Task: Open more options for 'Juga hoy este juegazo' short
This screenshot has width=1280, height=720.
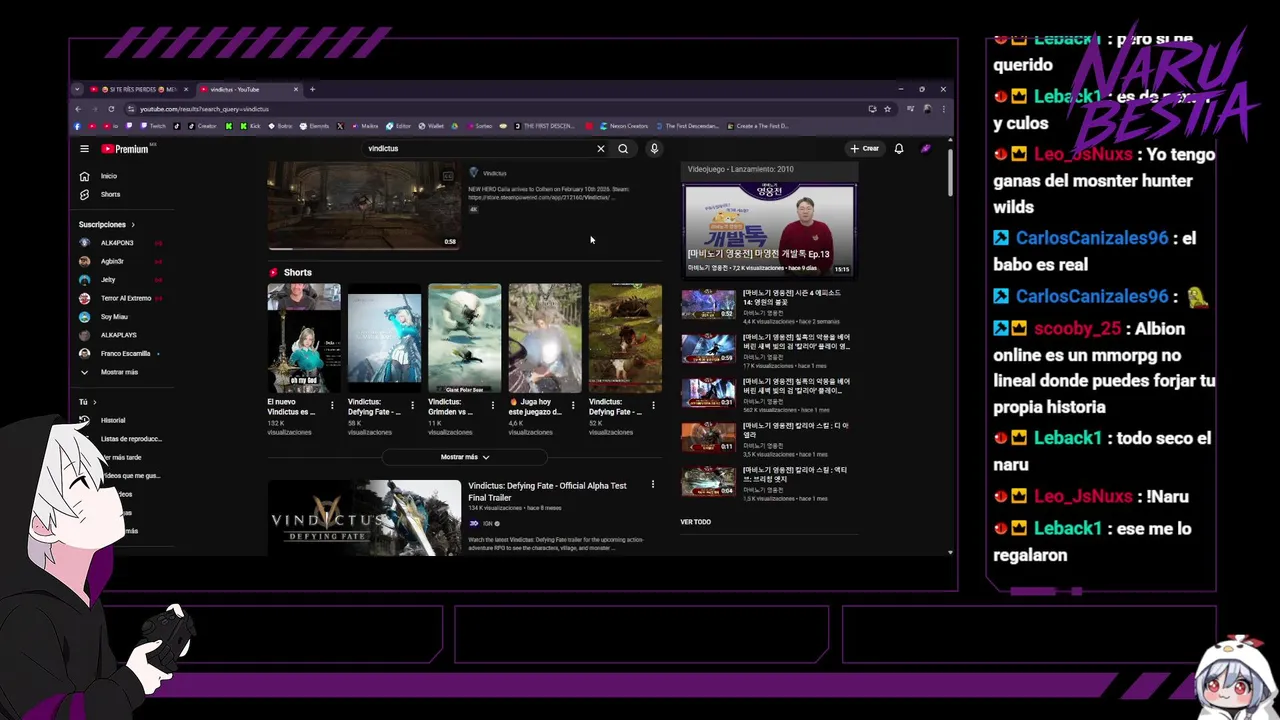Action: [573, 405]
